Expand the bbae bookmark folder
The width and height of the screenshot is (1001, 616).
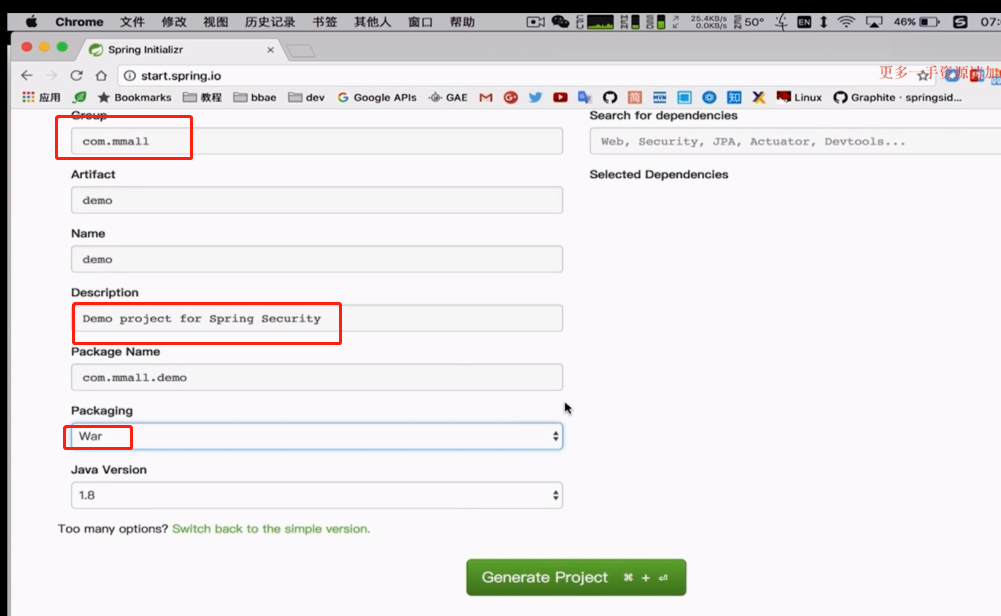click(255, 97)
